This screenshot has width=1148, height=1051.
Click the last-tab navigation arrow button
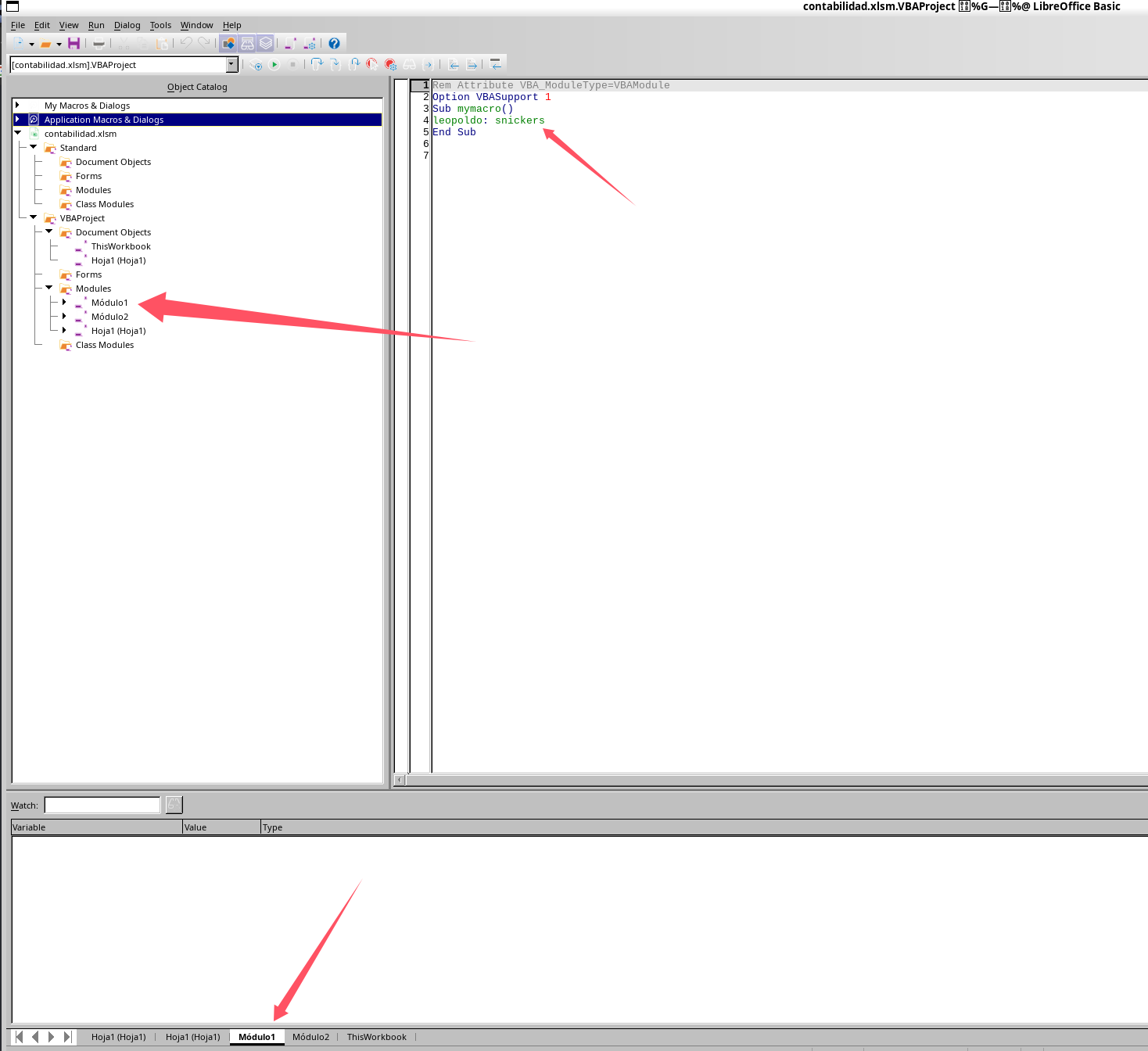click(67, 1037)
